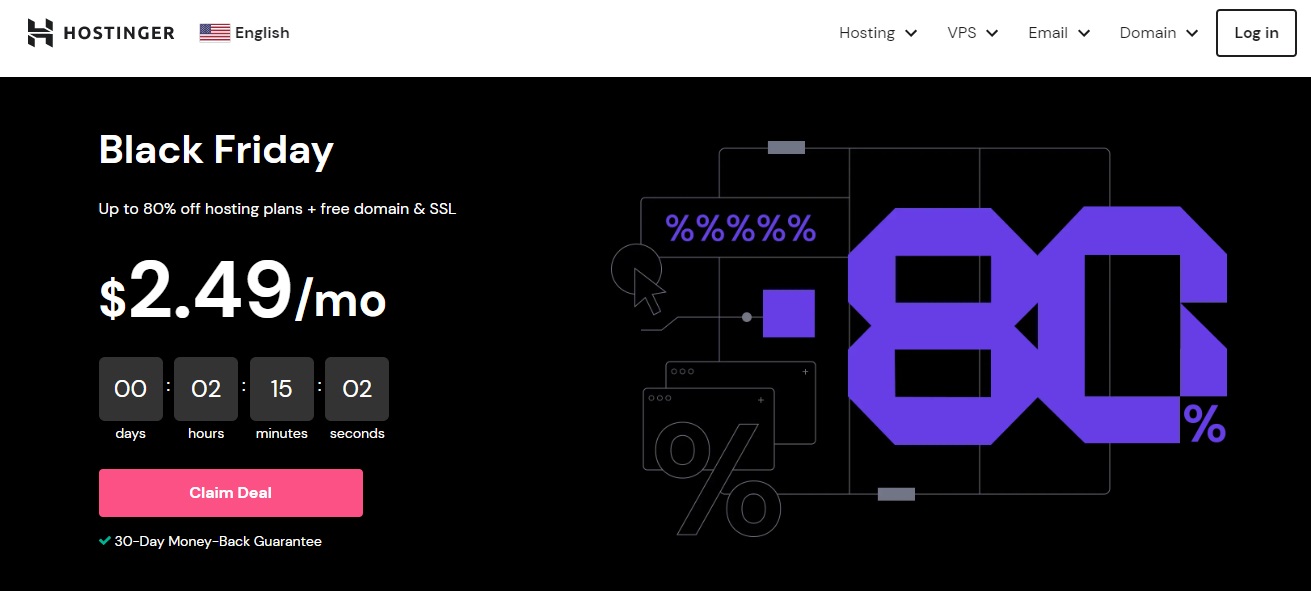The image size is (1311, 591).
Task: Click the 30-Day Money-Back Guarantee text
Action: pyautogui.click(x=218, y=541)
